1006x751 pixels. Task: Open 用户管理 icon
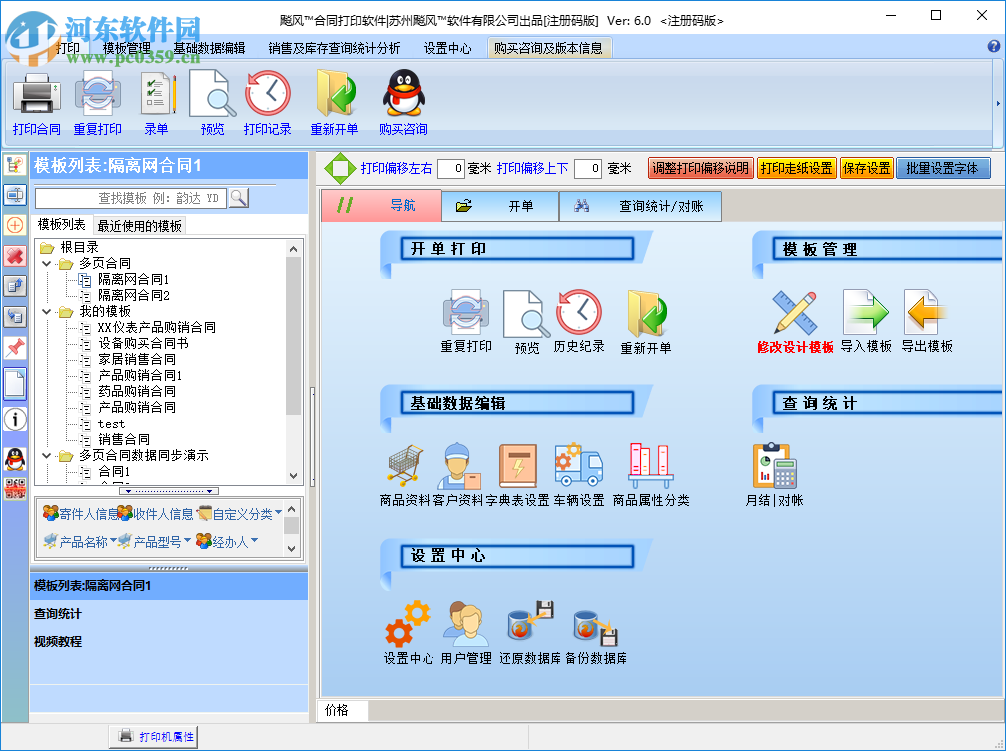click(x=466, y=623)
